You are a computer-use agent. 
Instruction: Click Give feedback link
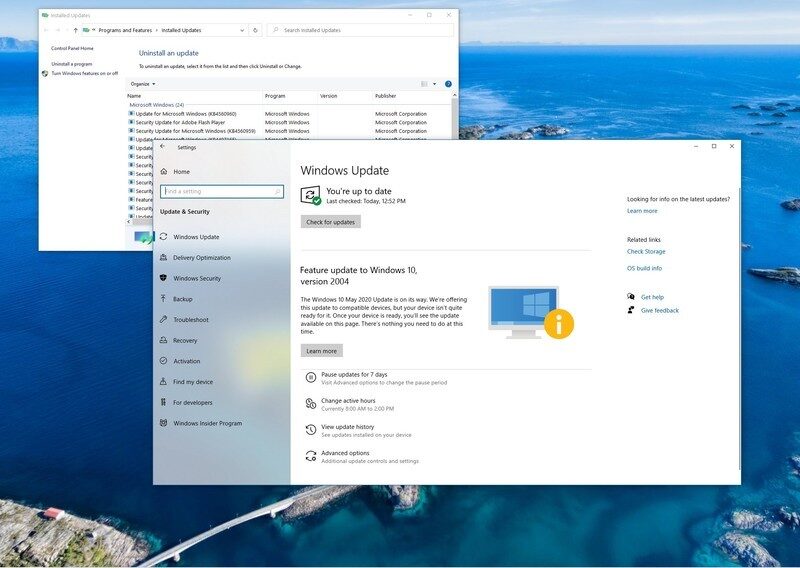click(660, 310)
